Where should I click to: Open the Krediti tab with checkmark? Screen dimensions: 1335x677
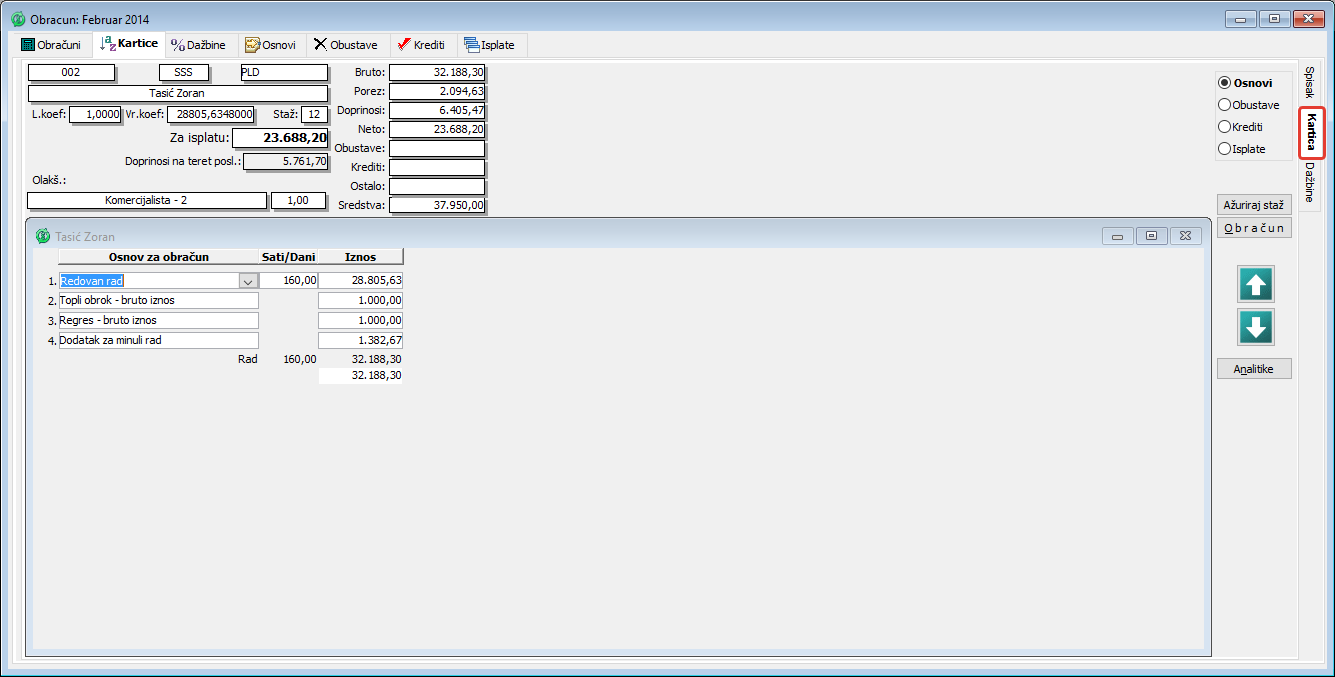420,45
